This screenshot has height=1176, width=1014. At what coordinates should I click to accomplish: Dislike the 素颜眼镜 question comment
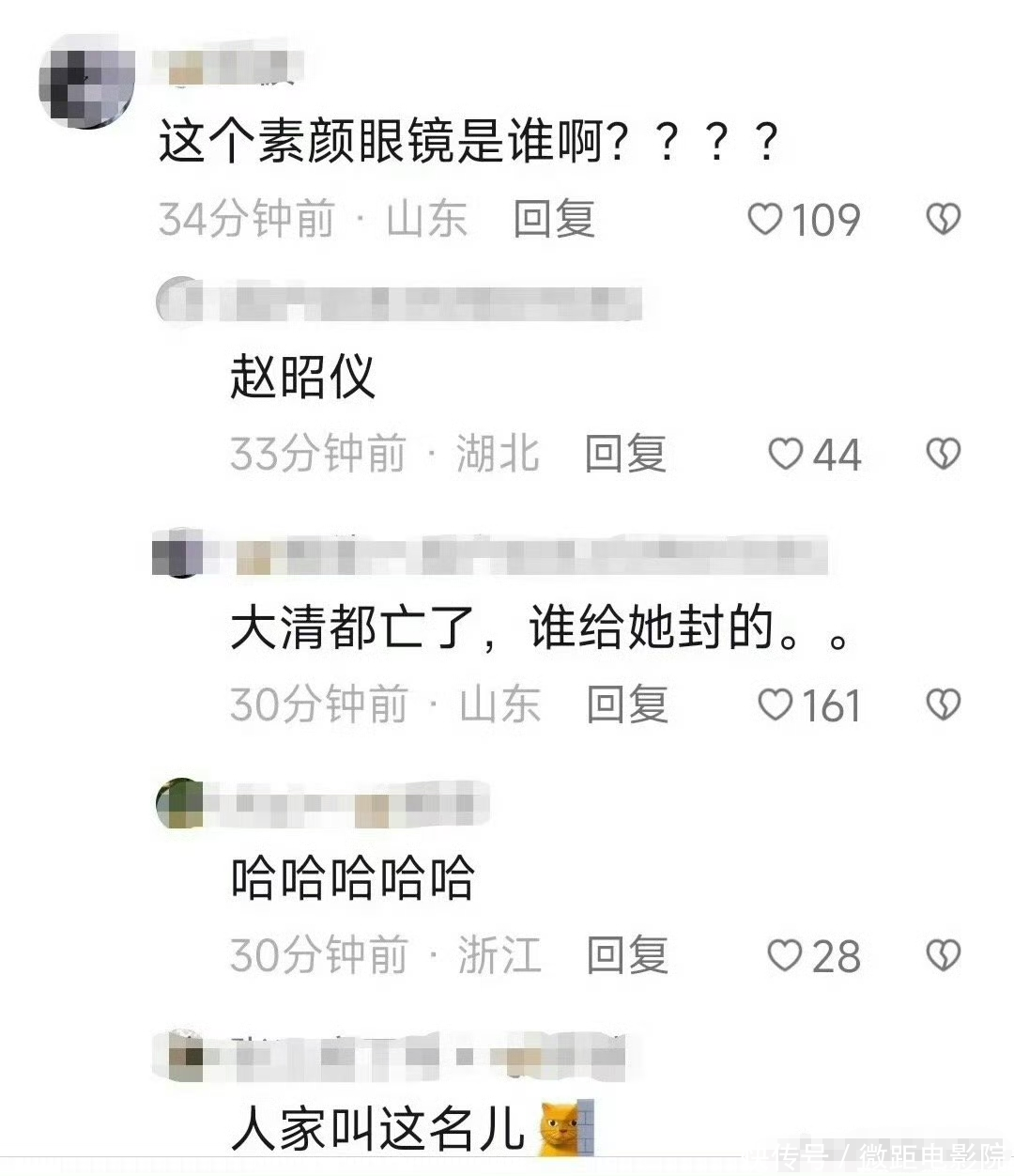tap(943, 220)
